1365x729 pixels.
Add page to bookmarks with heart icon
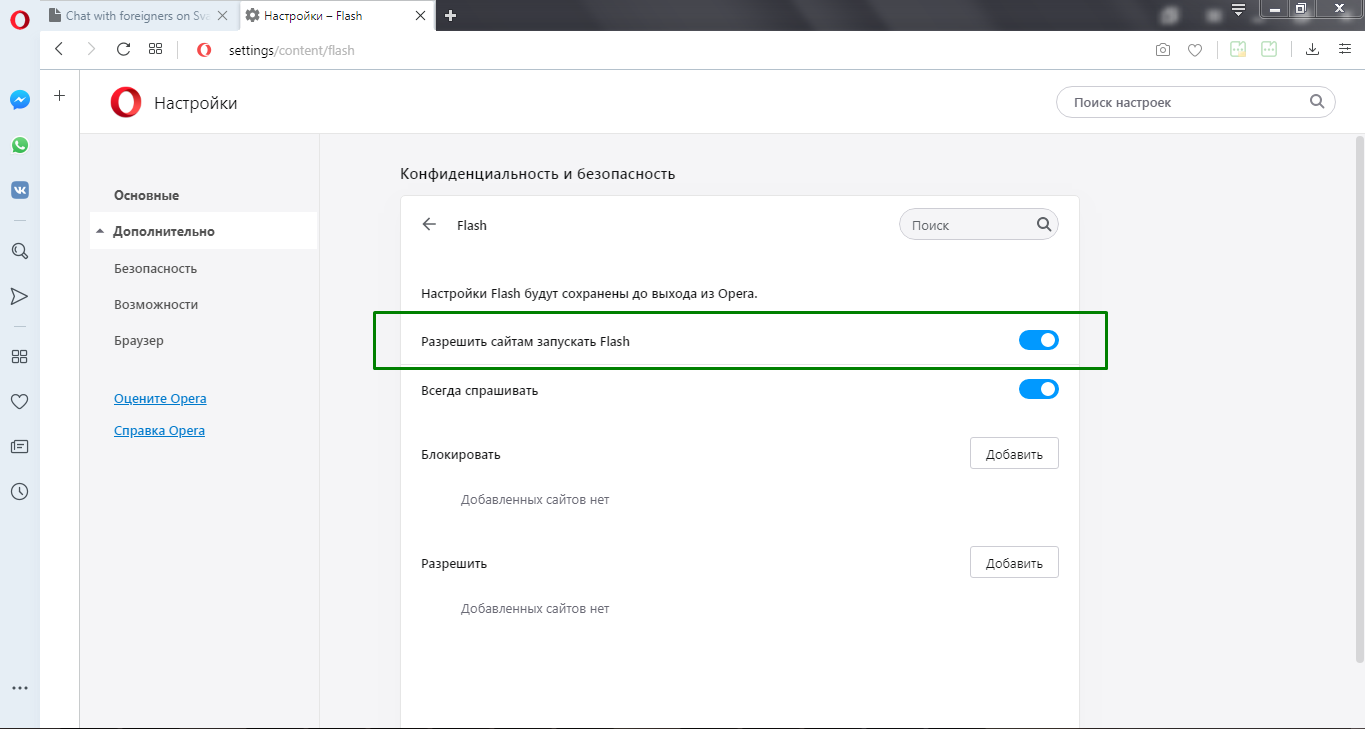point(1195,50)
